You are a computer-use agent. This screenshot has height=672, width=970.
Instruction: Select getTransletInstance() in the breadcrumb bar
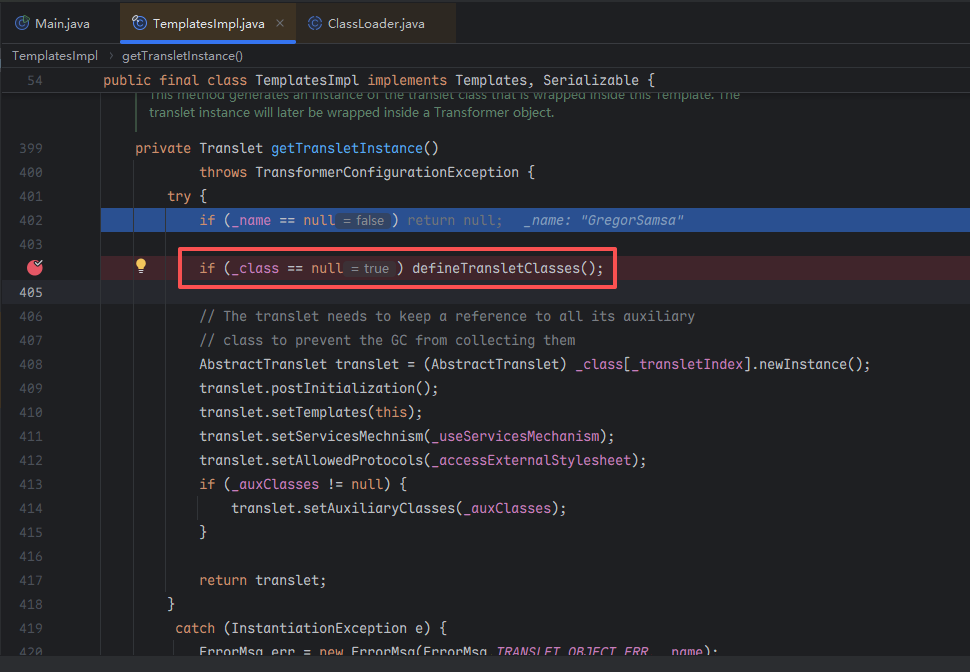182,56
